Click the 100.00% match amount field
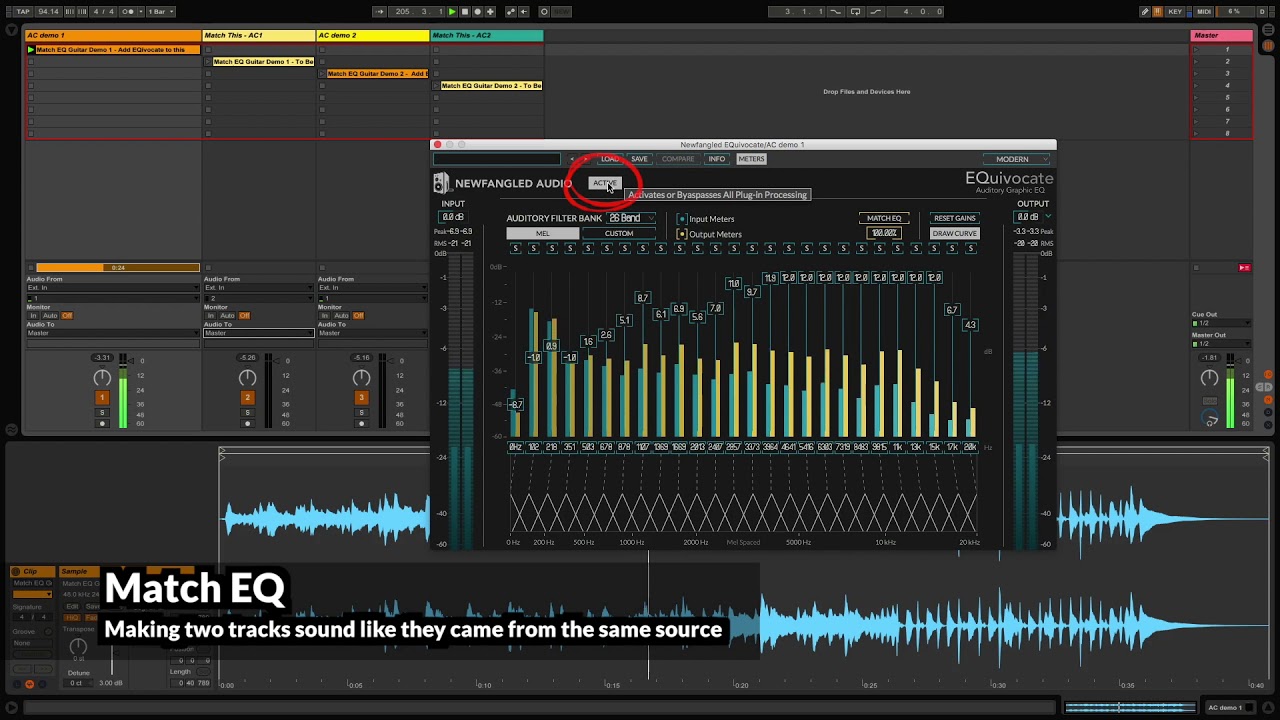The width and height of the screenshot is (1280, 720). (x=883, y=233)
